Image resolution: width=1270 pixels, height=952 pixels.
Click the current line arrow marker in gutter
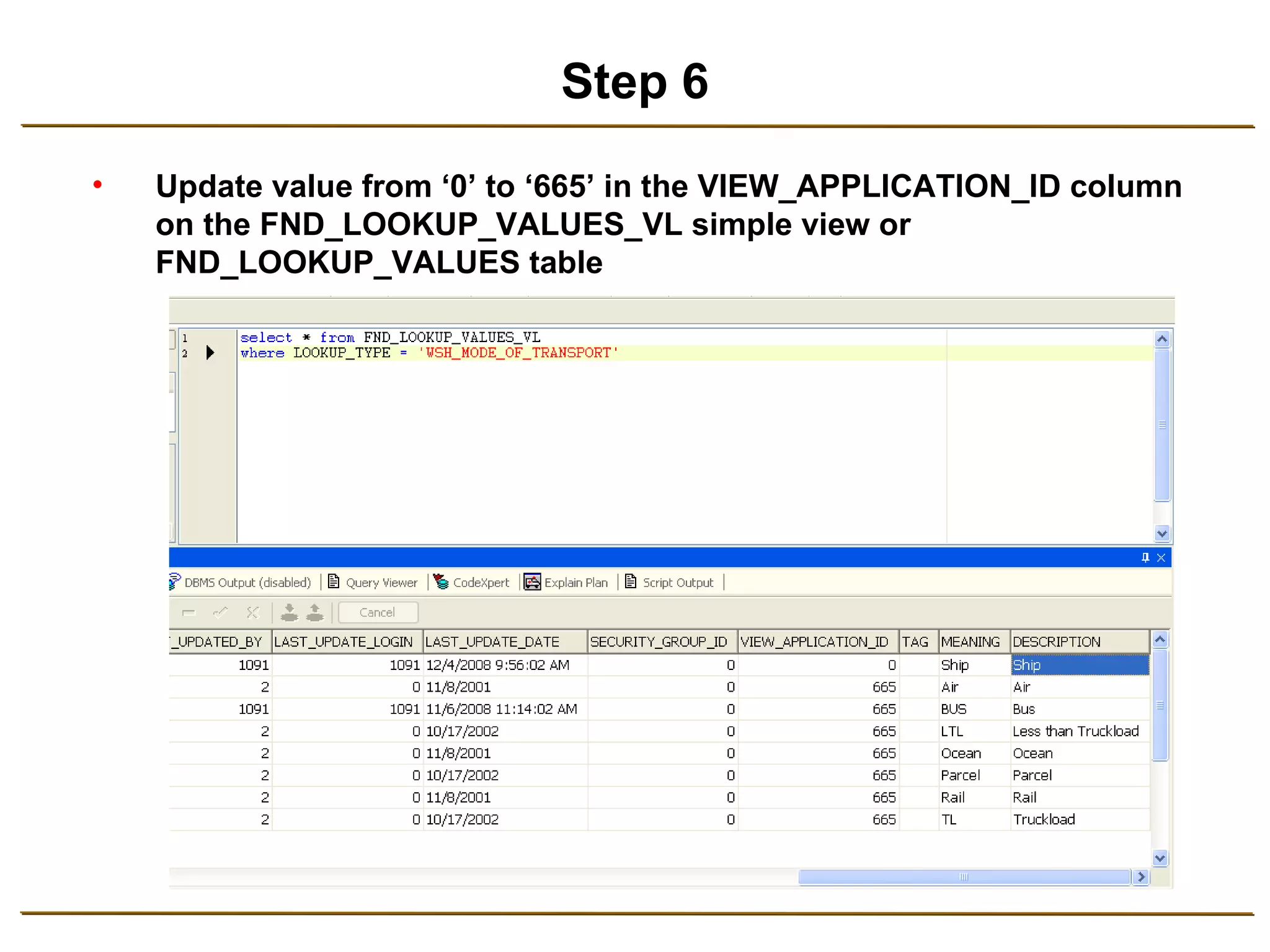point(210,353)
